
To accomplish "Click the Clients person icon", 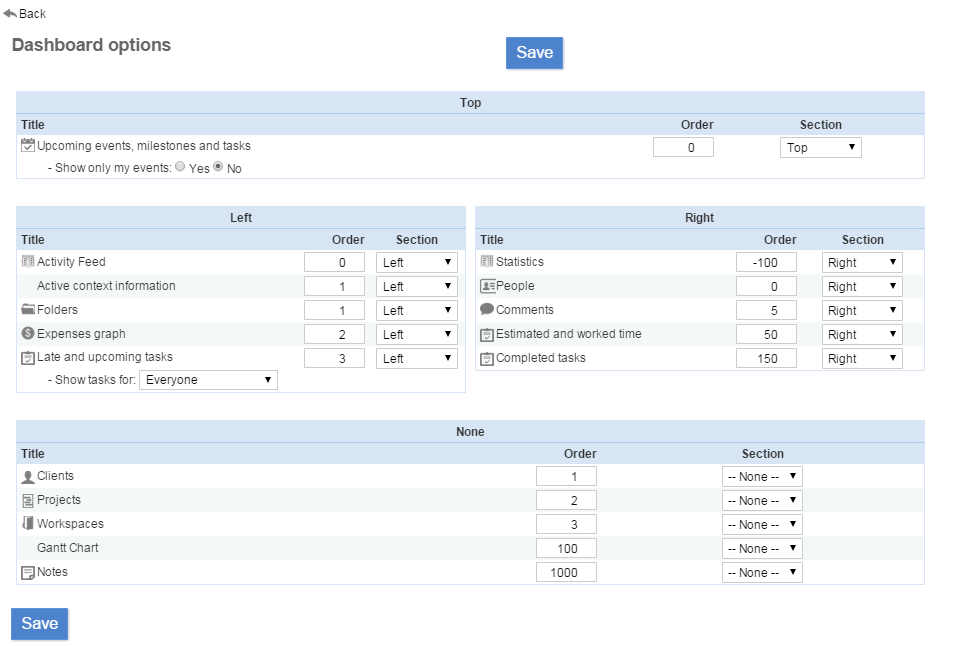I will point(28,477).
